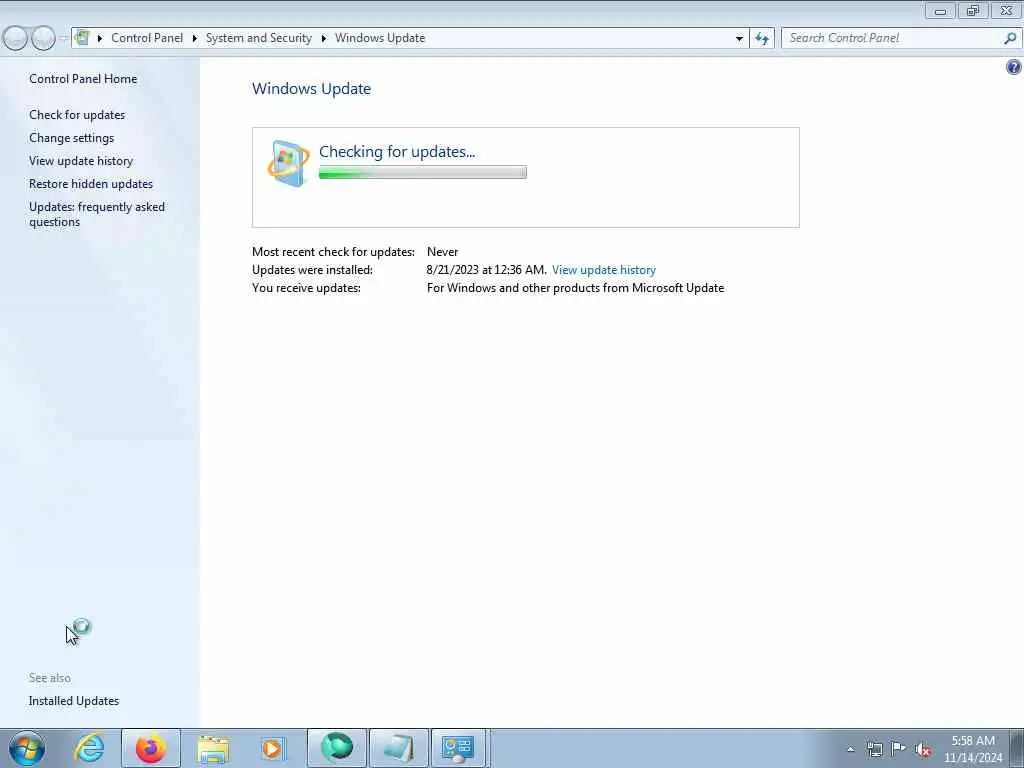The width and height of the screenshot is (1024, 768).
Task: Open Windows Explorer folder icon in taskbar
Action: (x=213, y=748)
